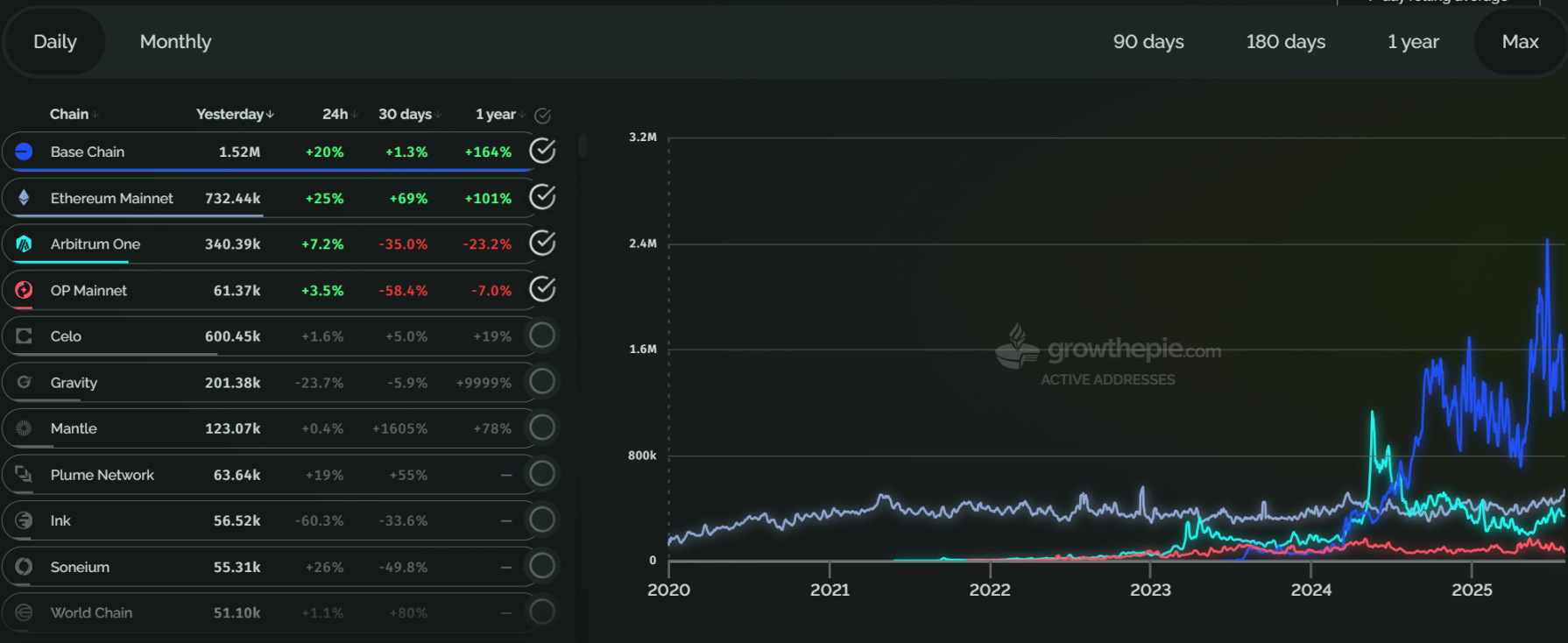Click the Mantle chain icon
The image size is (1568, 643).
click(x=25, y=428)
